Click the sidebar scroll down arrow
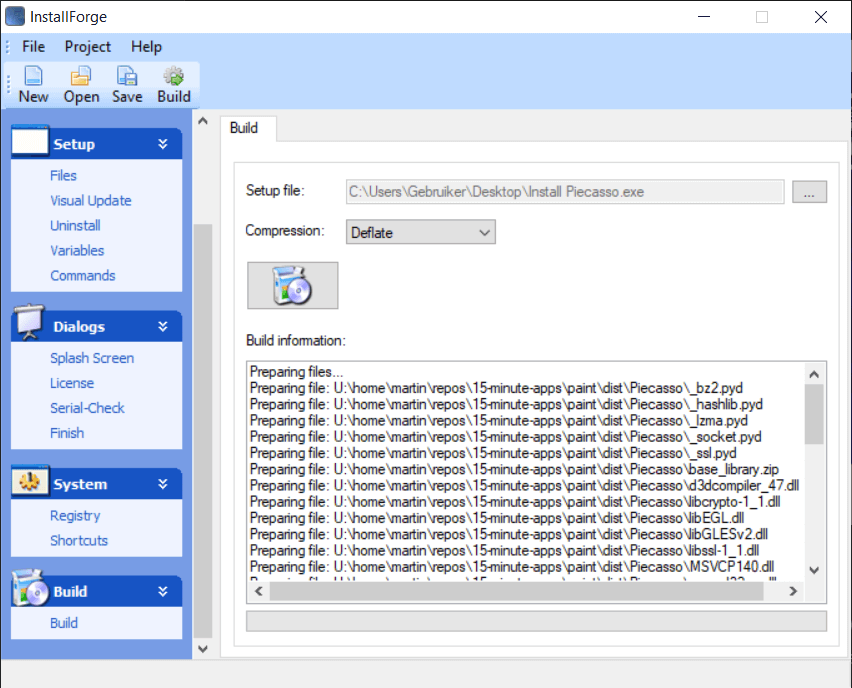 point(203,649)
